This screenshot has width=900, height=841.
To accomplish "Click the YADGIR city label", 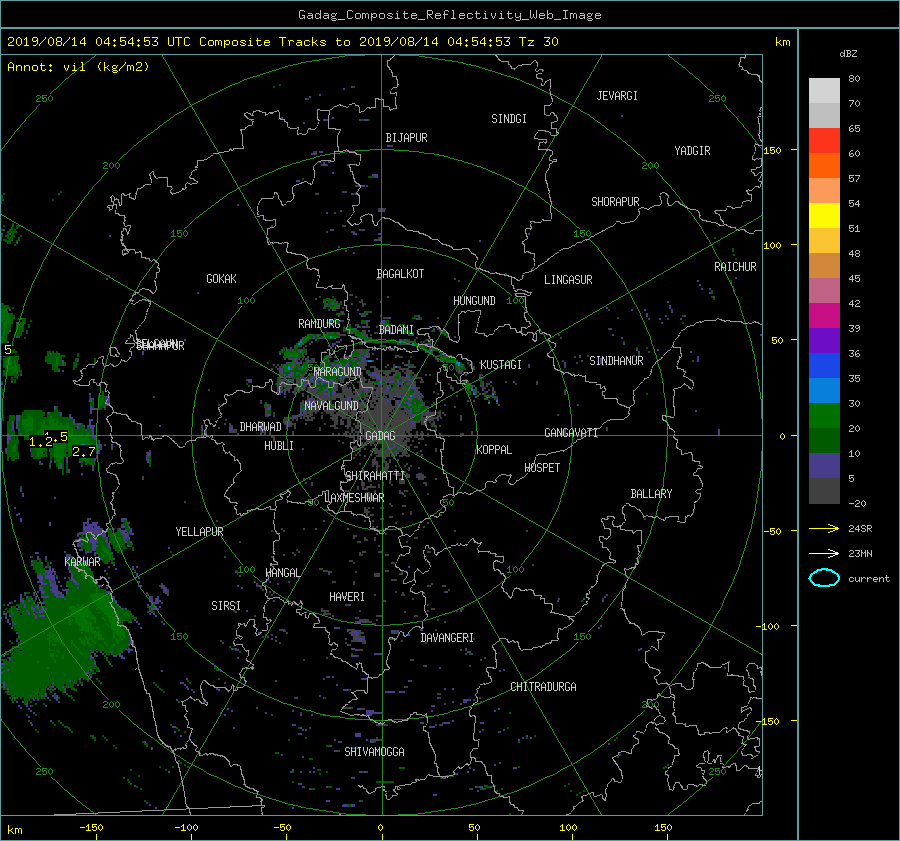I will (x=692, y=151).
